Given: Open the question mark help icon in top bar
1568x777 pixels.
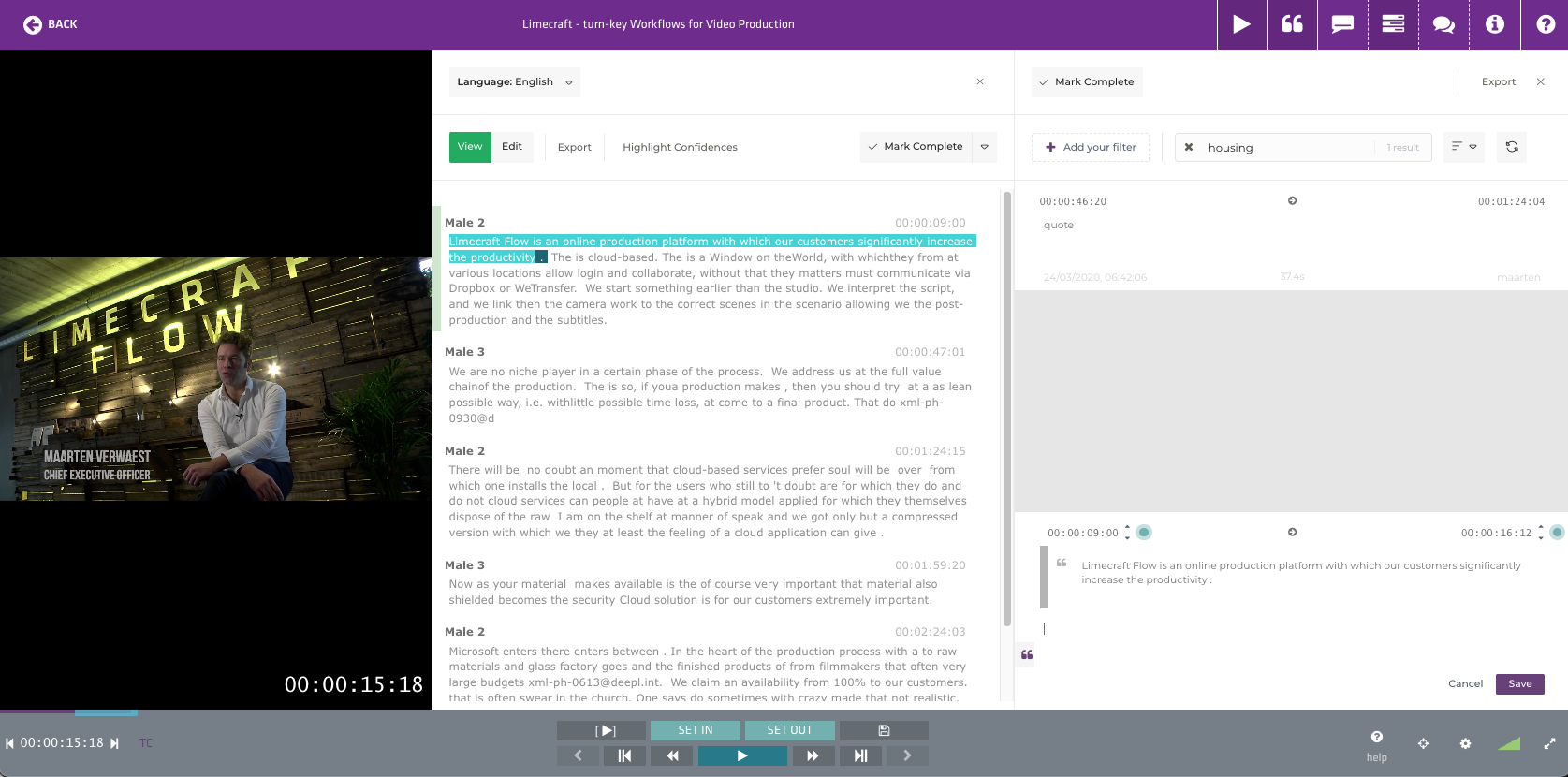Looking at the screenshot, I should coord(1546,24).
